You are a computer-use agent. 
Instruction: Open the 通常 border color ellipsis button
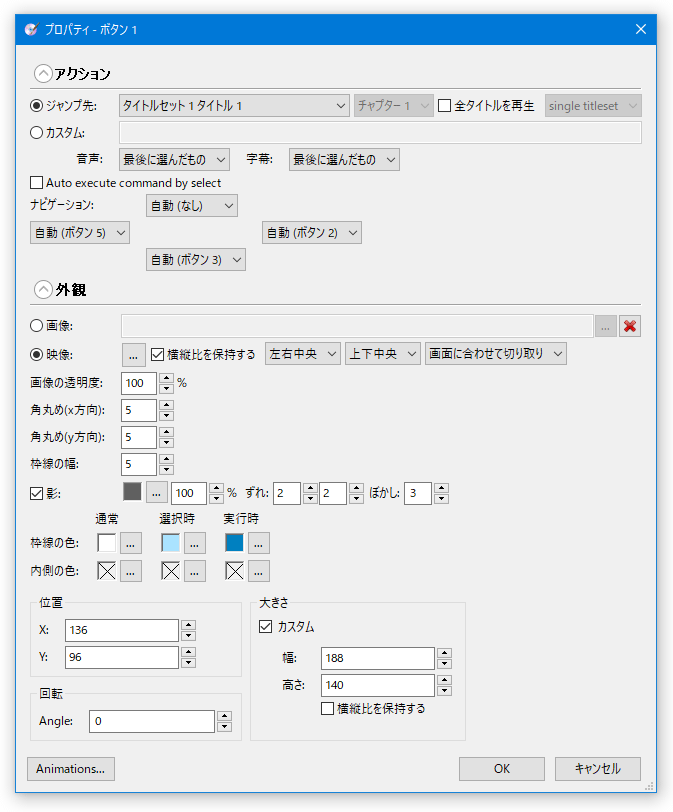pyautogui.click(x=131, y=543)
